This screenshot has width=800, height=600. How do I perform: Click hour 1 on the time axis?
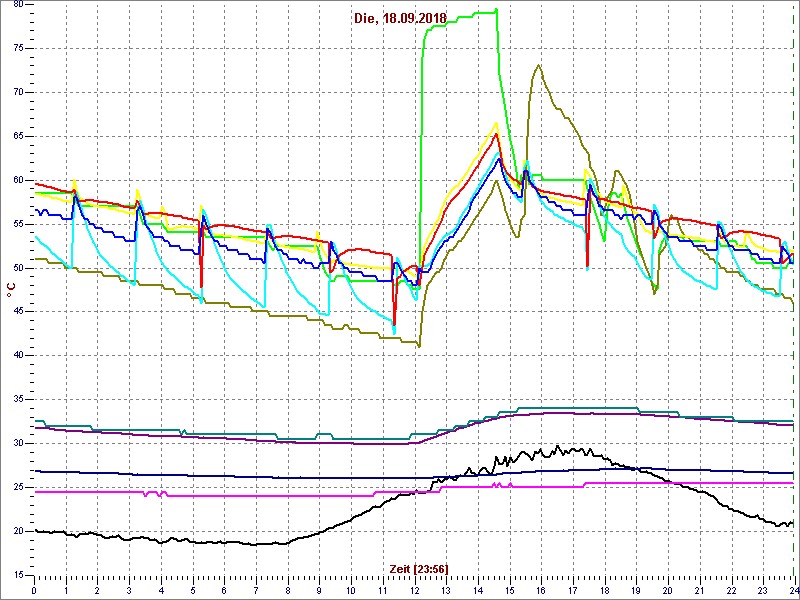(x=66, y=591)
